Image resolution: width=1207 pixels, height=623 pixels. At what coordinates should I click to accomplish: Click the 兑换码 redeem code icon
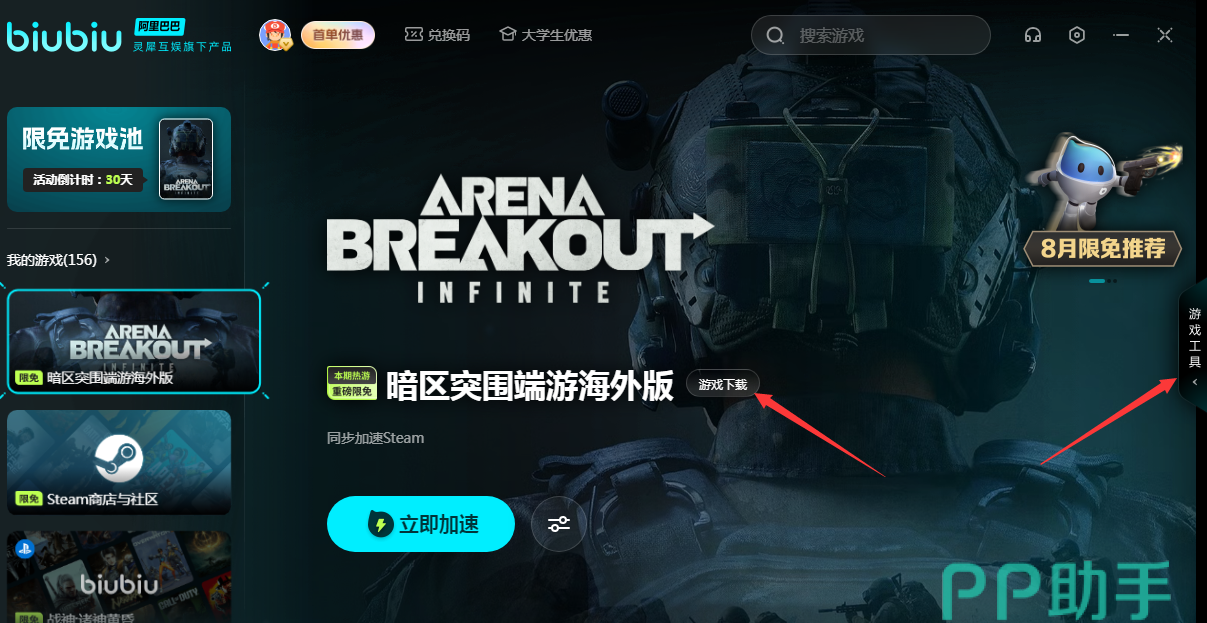[x=414, y=34]
